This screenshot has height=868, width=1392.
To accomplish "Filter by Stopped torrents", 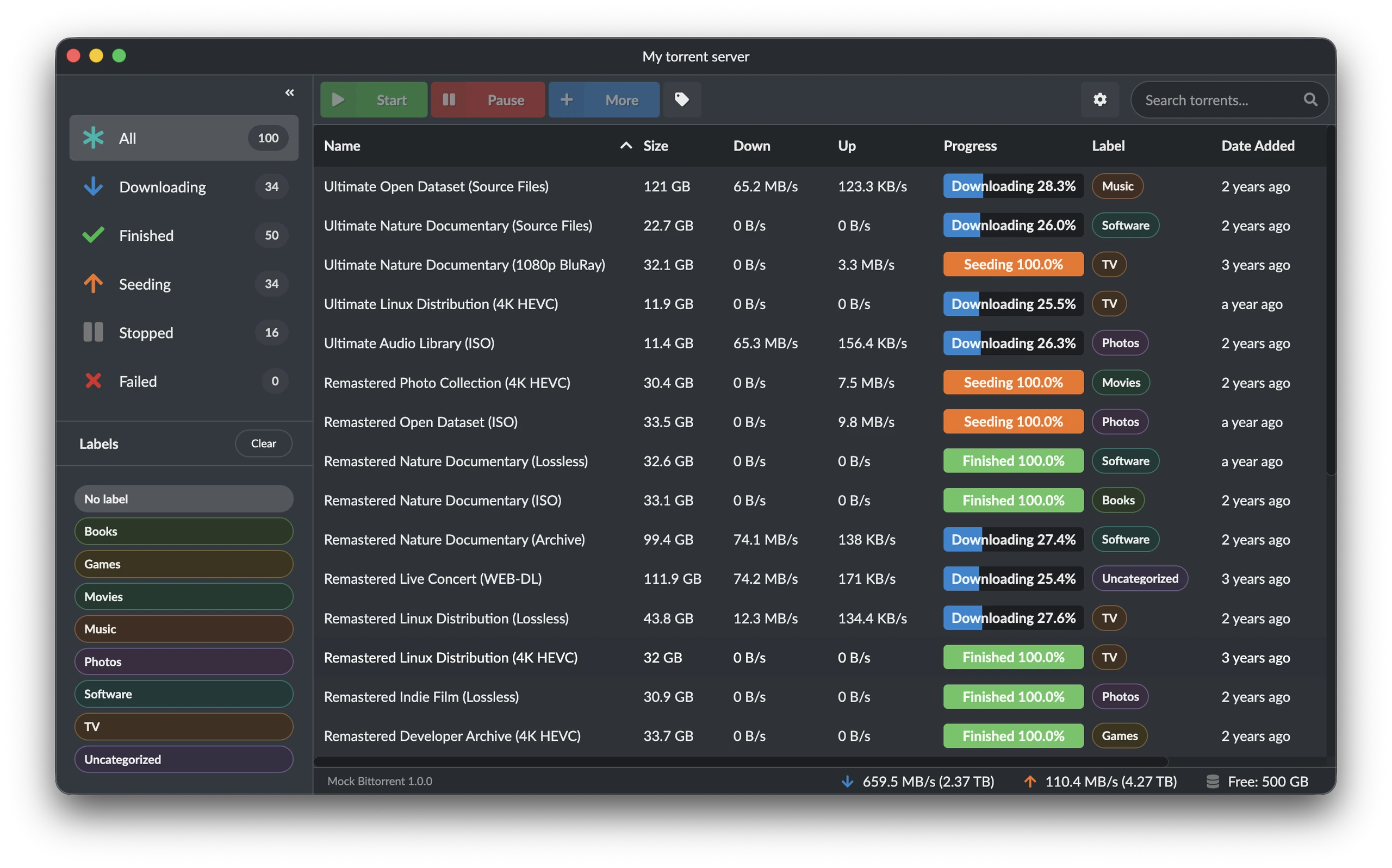I will coord(184,333).
